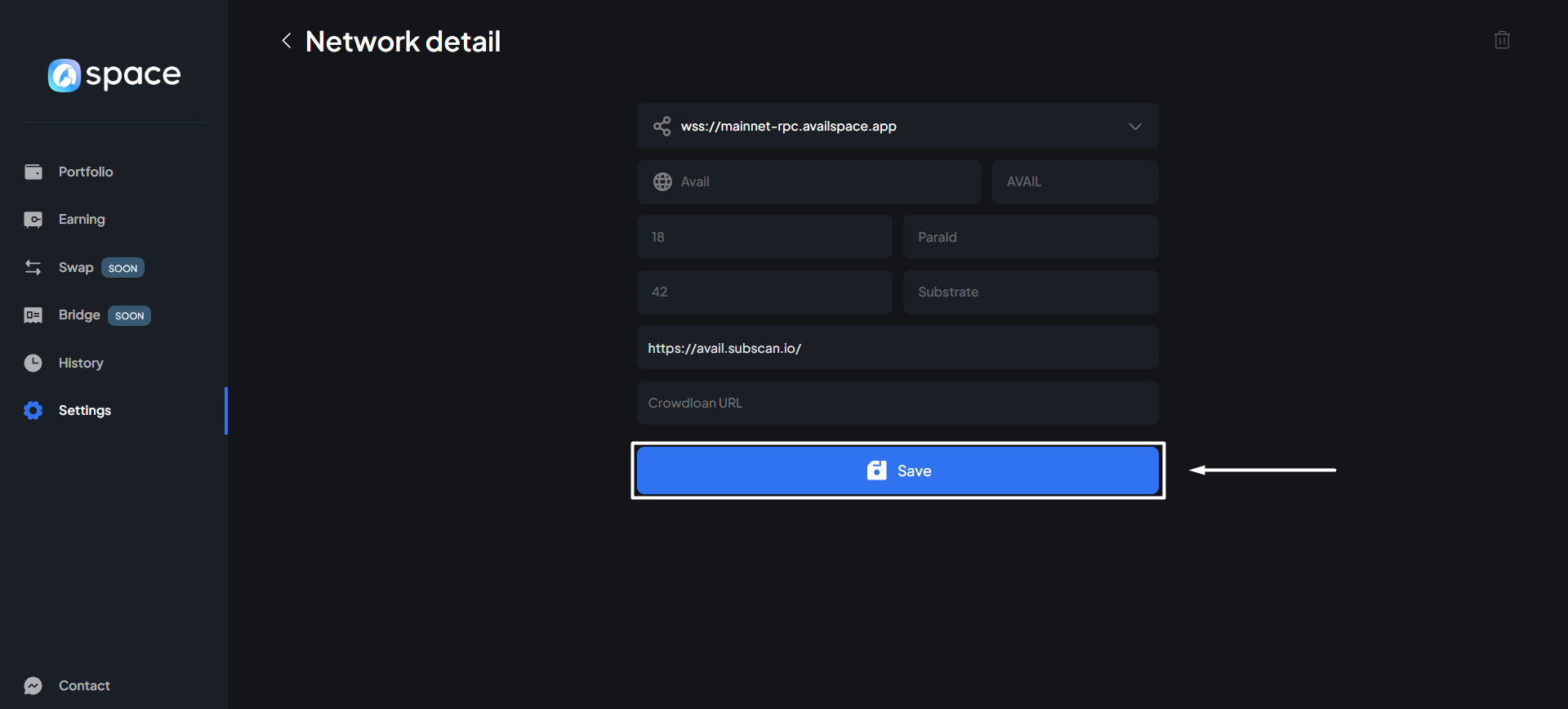
Task: Click the space logo icon
Action: (64, 76)
